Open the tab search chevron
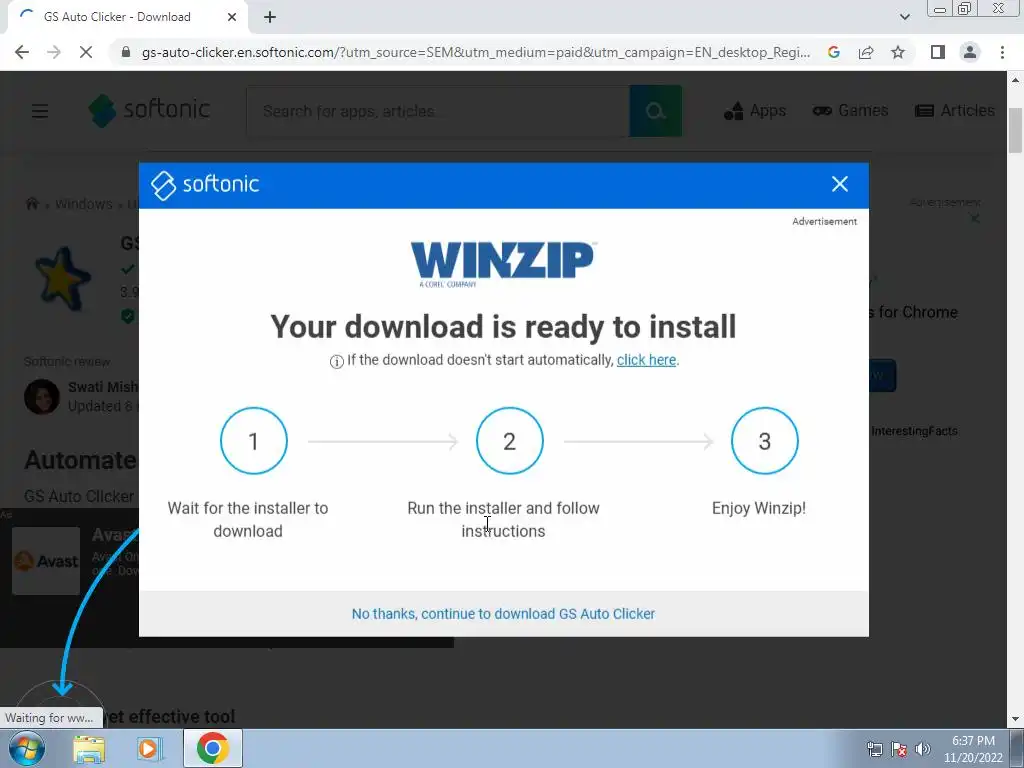The height and width of the screenshot is (768, 1024). [x=904, y=17]
